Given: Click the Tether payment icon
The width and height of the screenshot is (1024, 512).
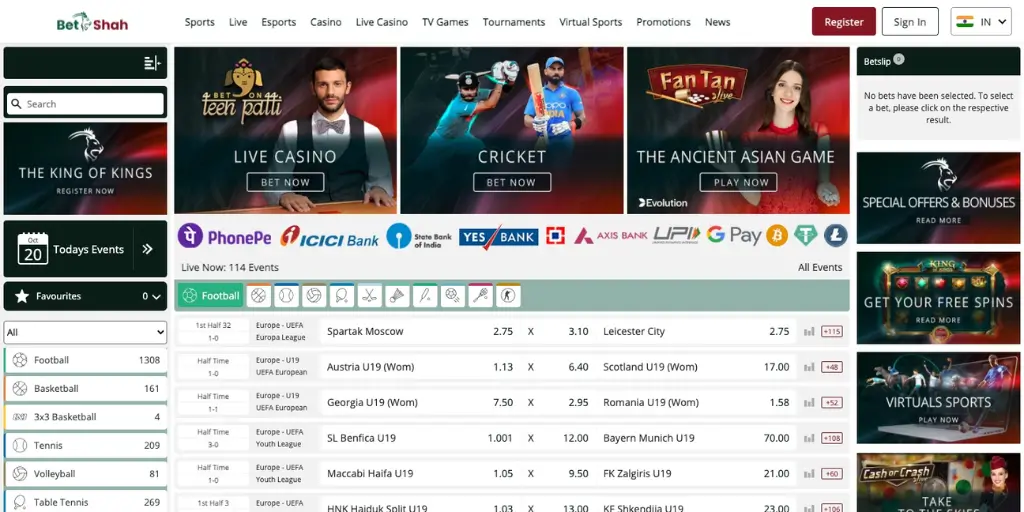Looking at the screenshot, I should [806, 235].
